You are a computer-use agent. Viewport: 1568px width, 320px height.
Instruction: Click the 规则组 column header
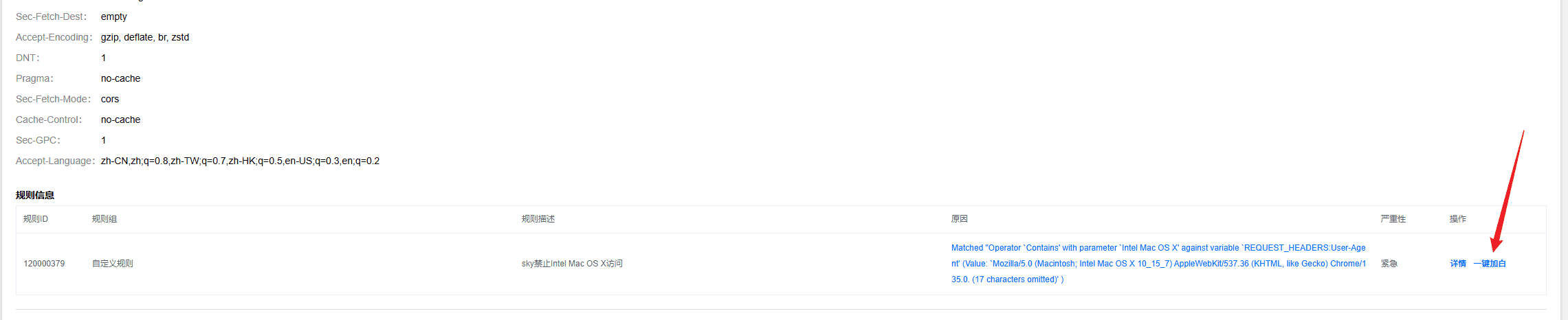(104, 219)
